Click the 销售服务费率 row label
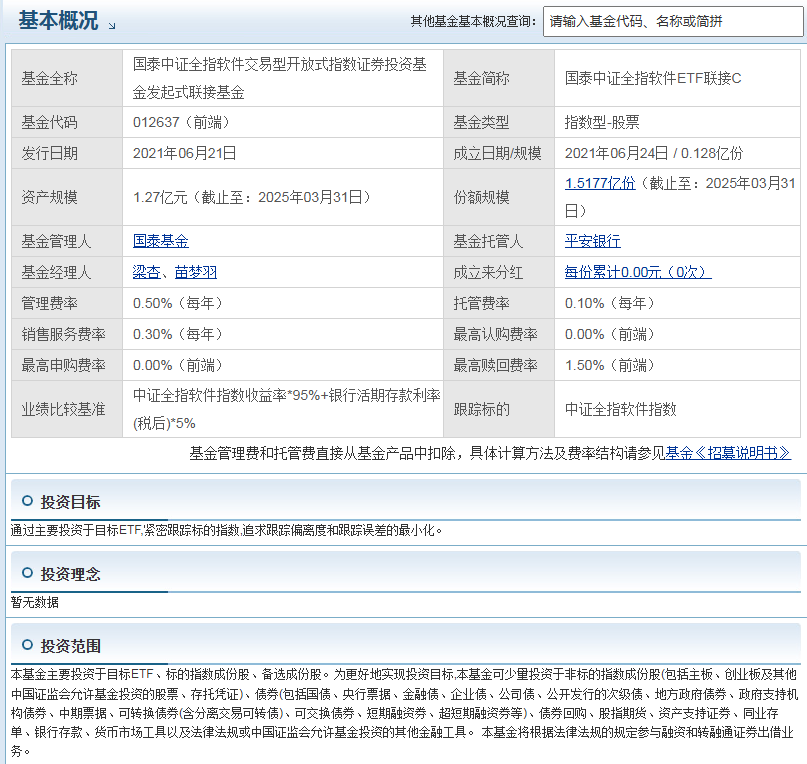Screen dimensions: 807x764 pyautogui.click(x=63, y=334)
